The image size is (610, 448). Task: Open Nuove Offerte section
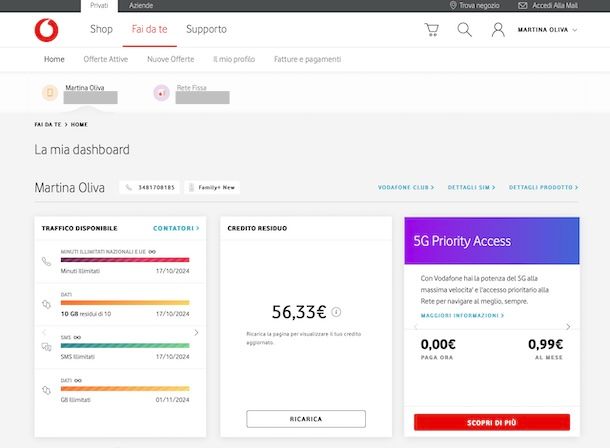pyautogui.click(x=170, y=59)
